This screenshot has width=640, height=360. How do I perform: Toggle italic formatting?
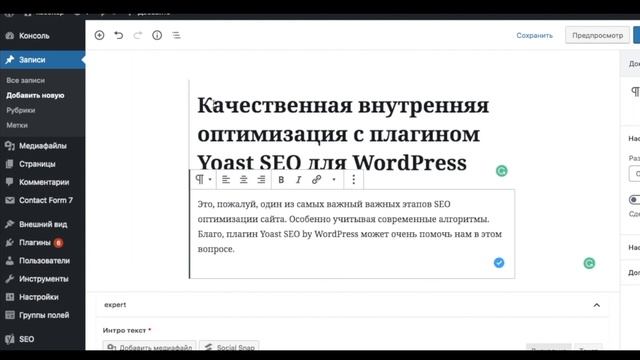[x=298, y=180]
